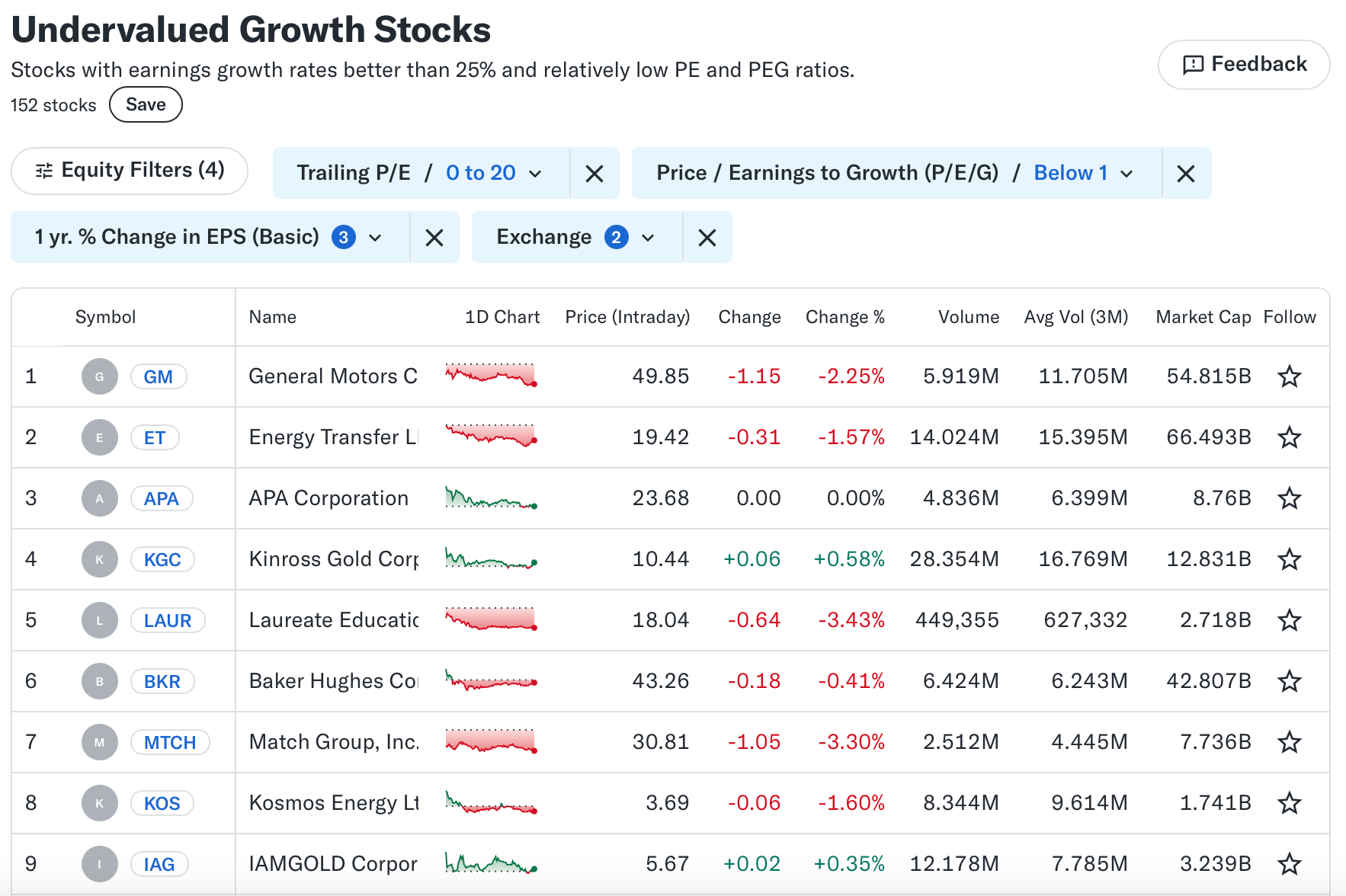Click the ET company logo avatar
The width and height of the screenshot is (1346, 896).
100,437
